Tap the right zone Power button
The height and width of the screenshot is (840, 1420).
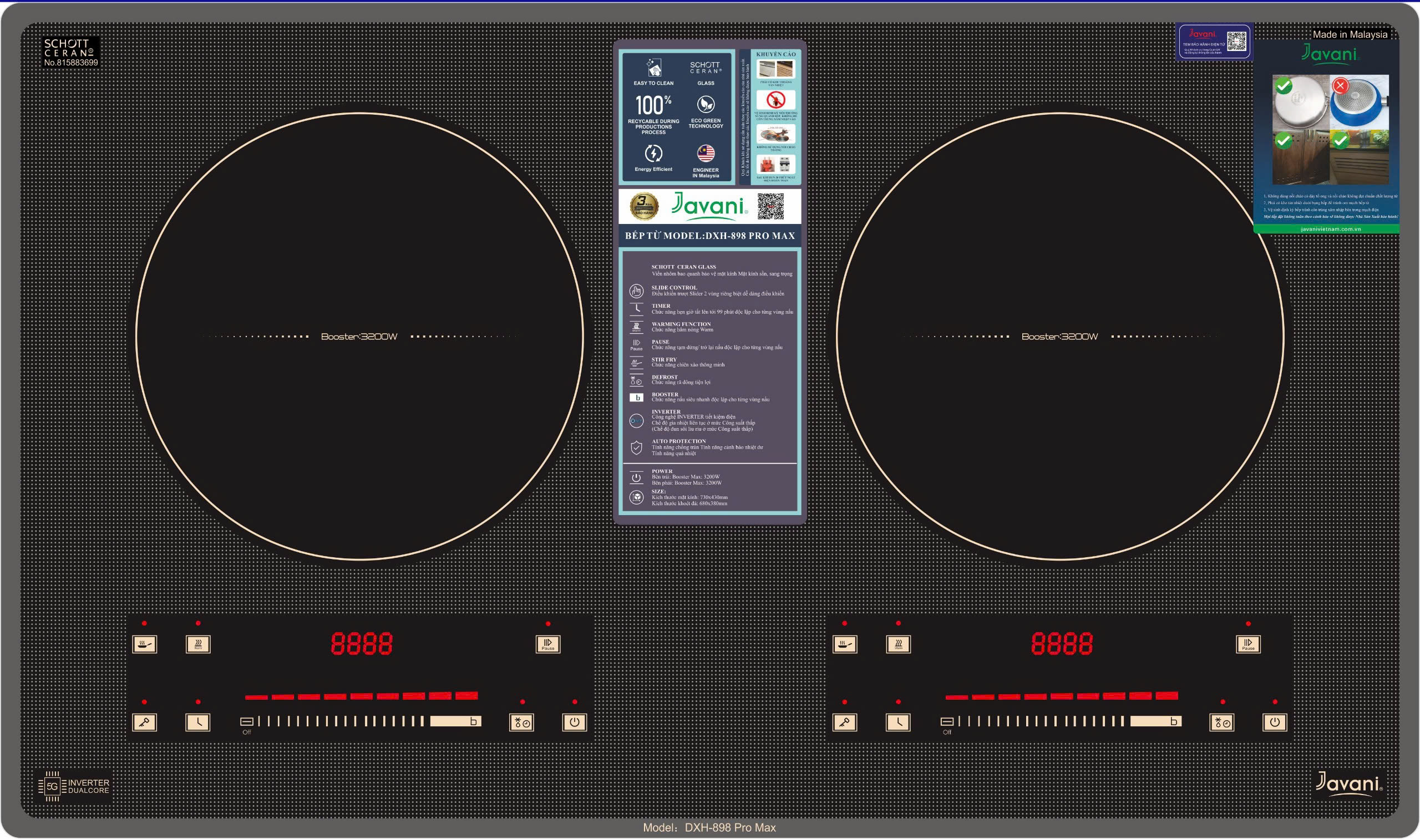(x=1275, y=722)
